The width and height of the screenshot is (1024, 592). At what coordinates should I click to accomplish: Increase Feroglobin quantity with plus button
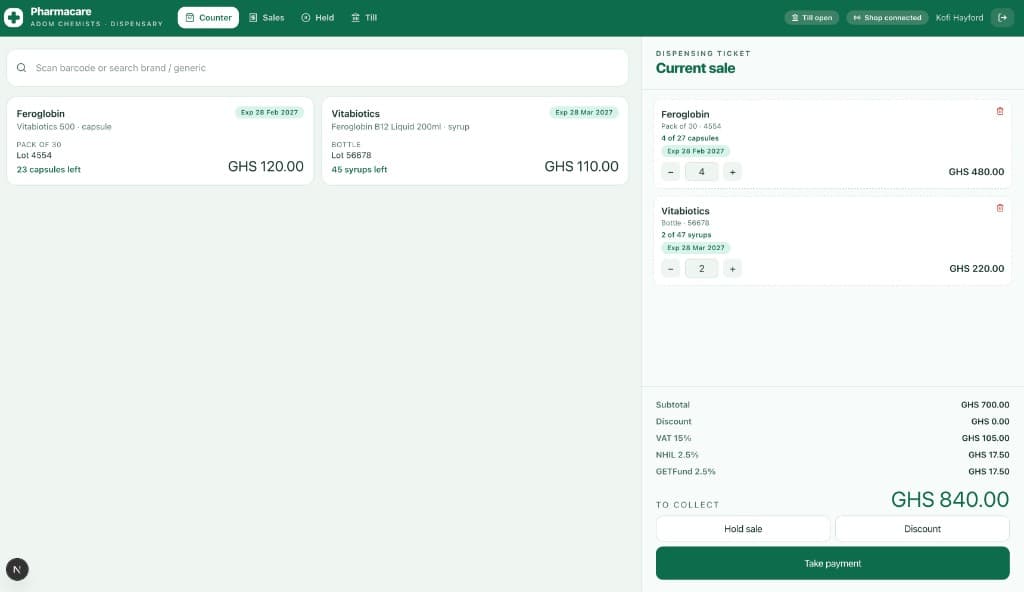pos(733,172)
